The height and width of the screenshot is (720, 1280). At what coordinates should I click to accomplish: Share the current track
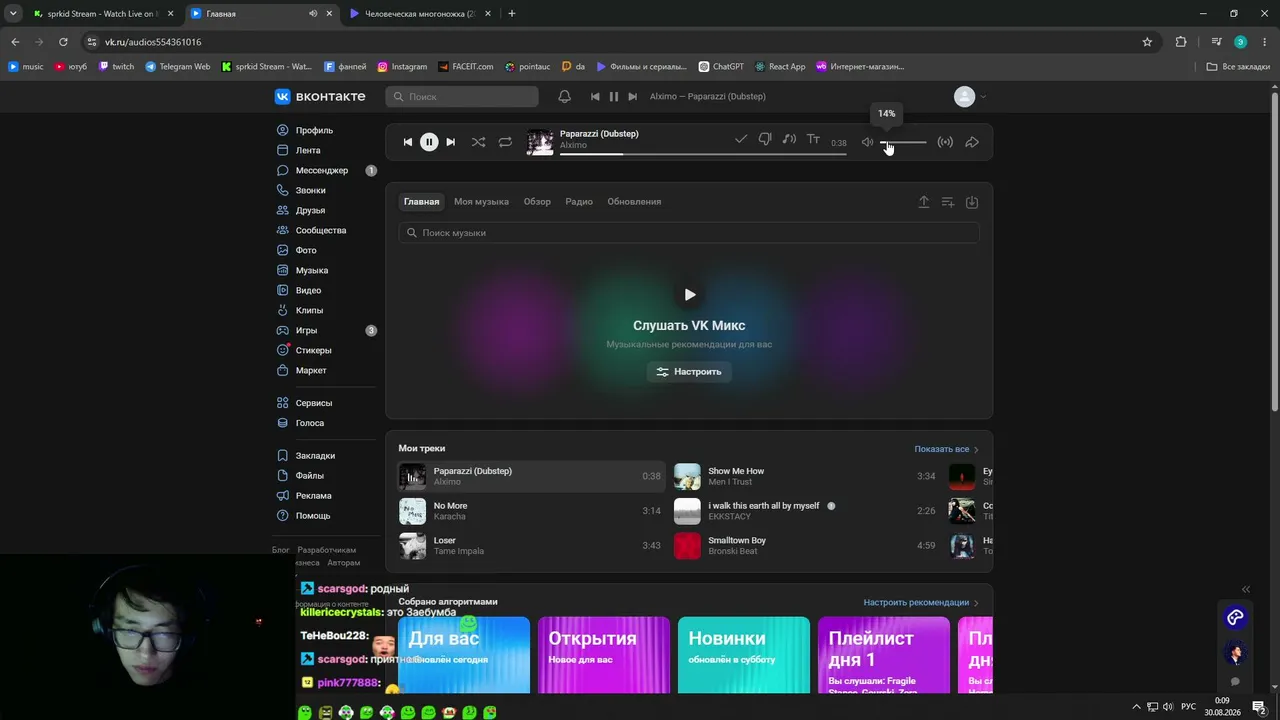(972, 142)
